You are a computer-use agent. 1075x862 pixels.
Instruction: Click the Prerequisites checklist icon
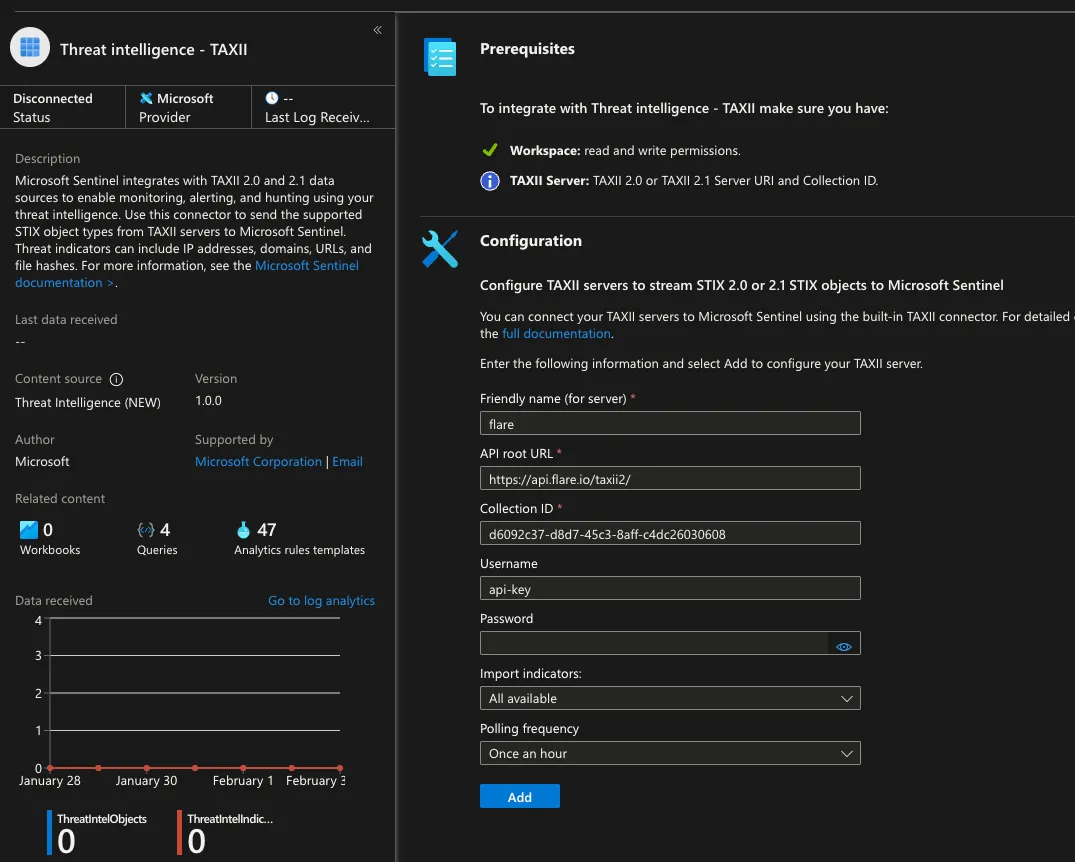[440, 57]
